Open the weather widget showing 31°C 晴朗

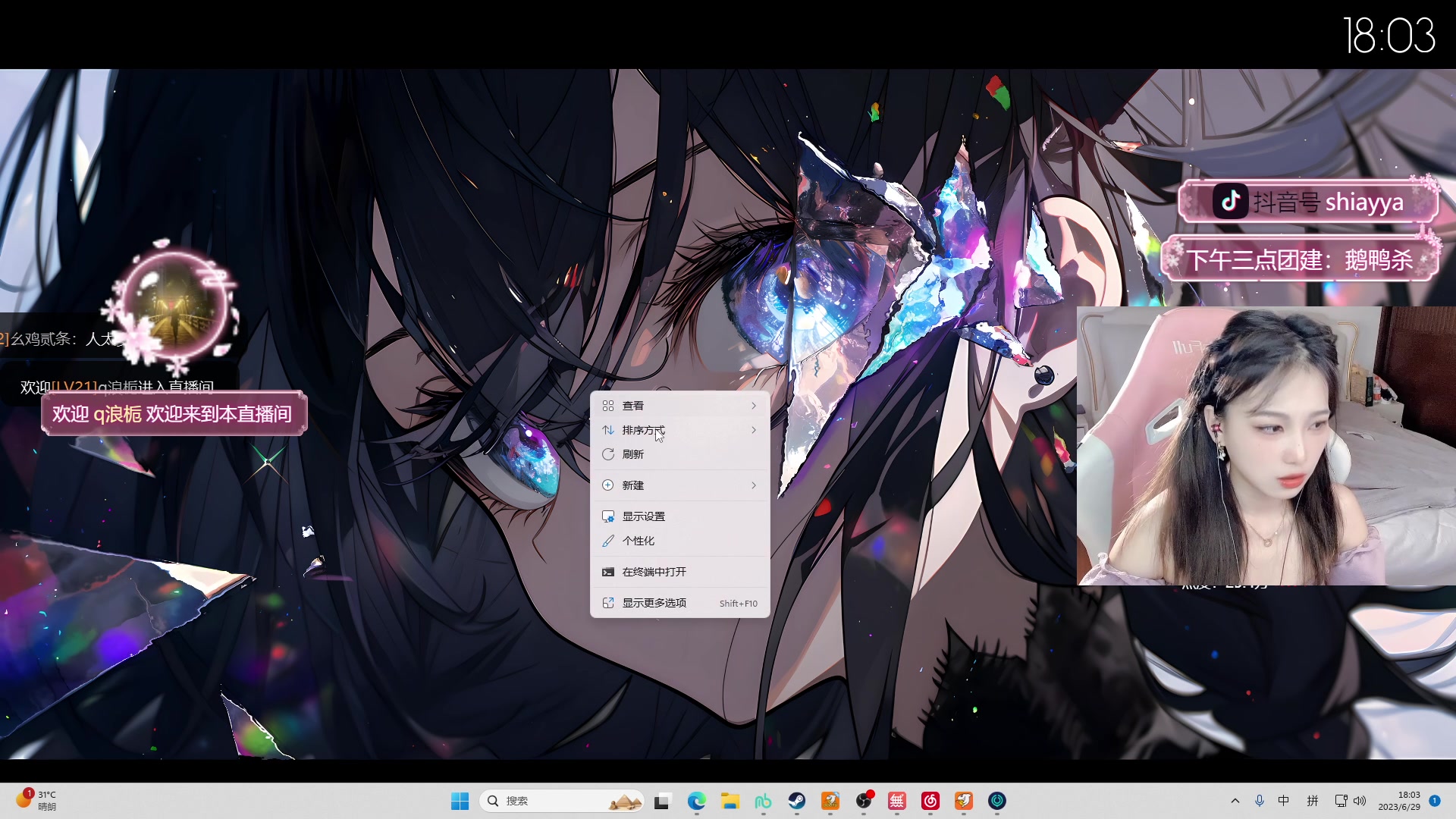[36, 801]
